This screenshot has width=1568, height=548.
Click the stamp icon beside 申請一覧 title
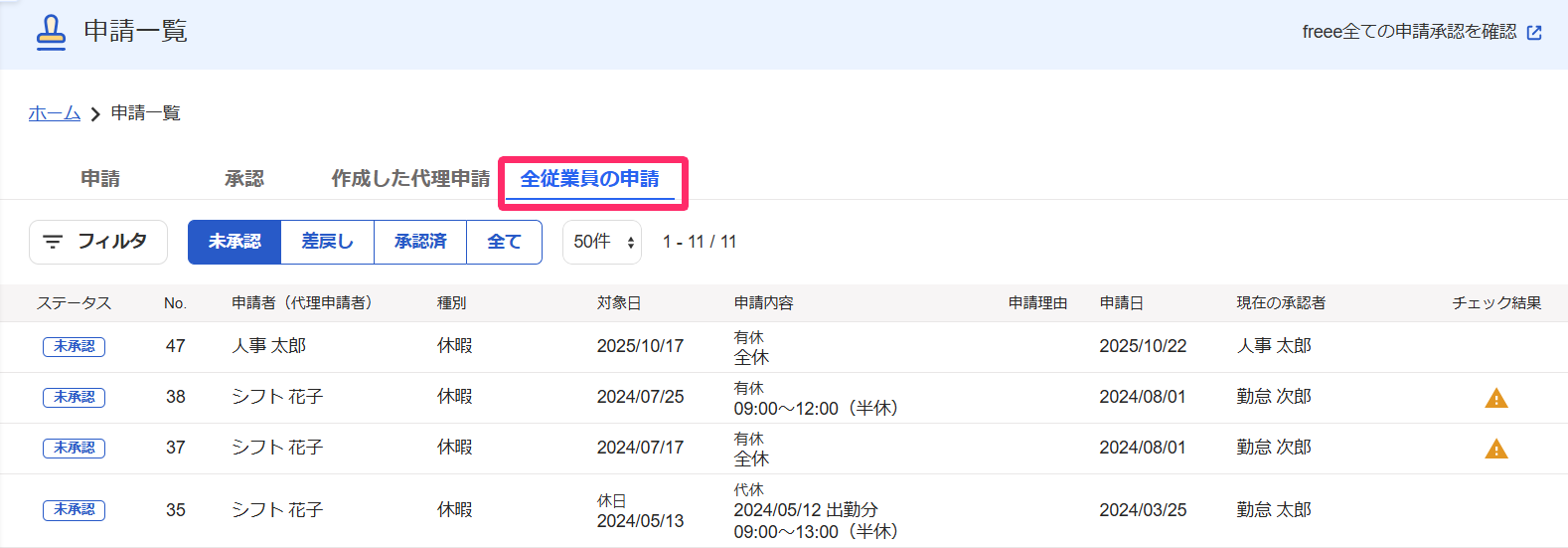click(51, 33)
